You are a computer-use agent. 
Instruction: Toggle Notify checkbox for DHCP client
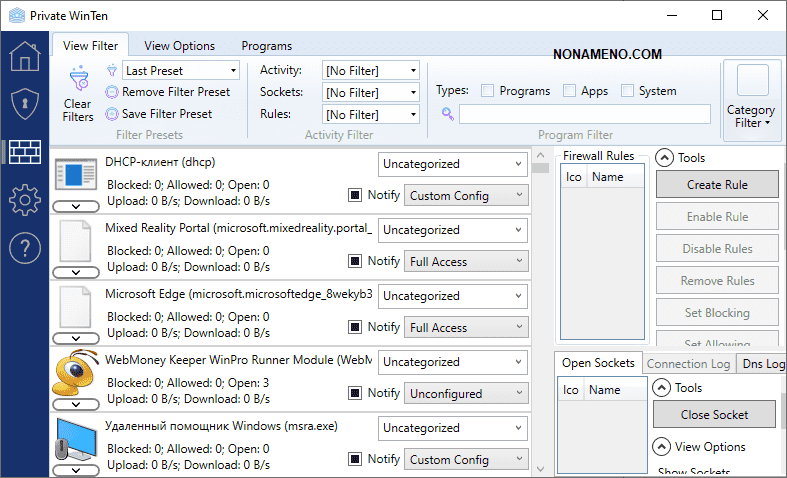point(355,195)
